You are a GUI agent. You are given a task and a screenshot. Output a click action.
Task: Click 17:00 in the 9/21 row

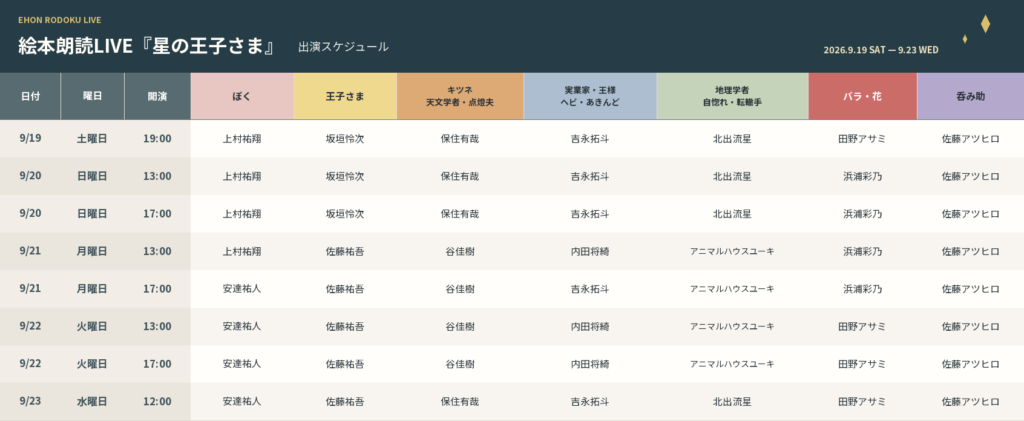point(157,288)
